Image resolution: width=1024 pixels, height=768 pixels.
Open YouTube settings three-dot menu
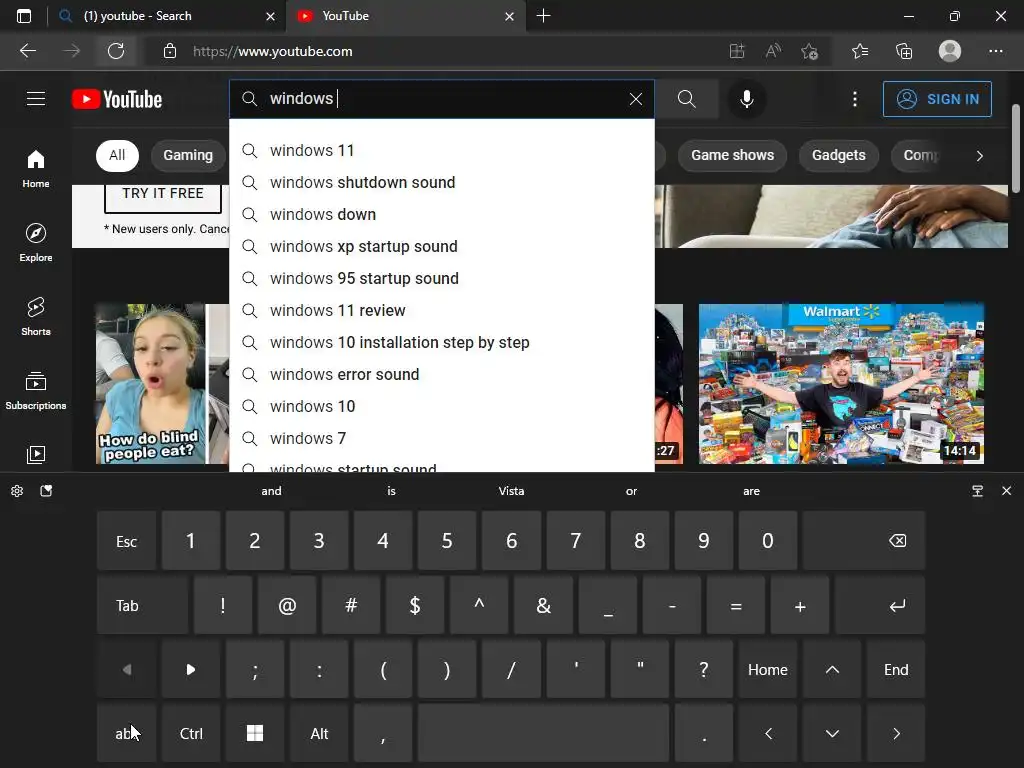tap(854, 99)
